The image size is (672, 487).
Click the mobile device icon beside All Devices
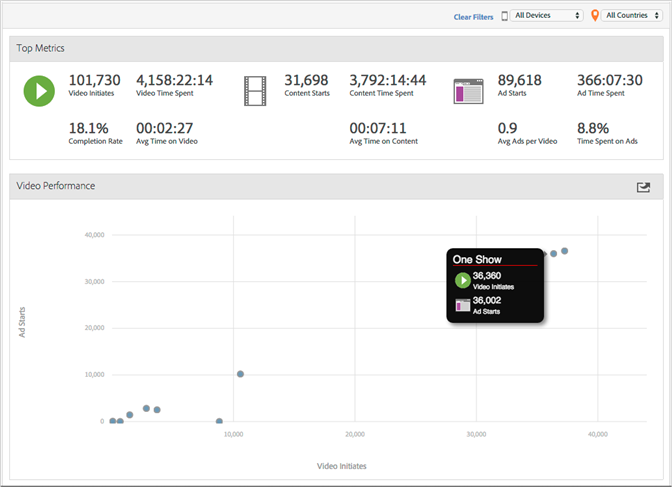tap(504, 16)
